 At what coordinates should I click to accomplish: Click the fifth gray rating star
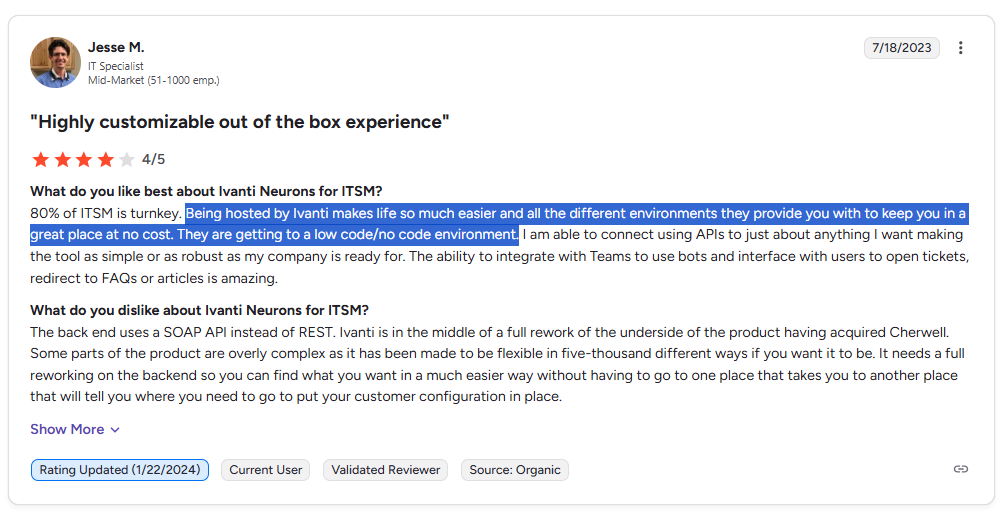(127, 159)
